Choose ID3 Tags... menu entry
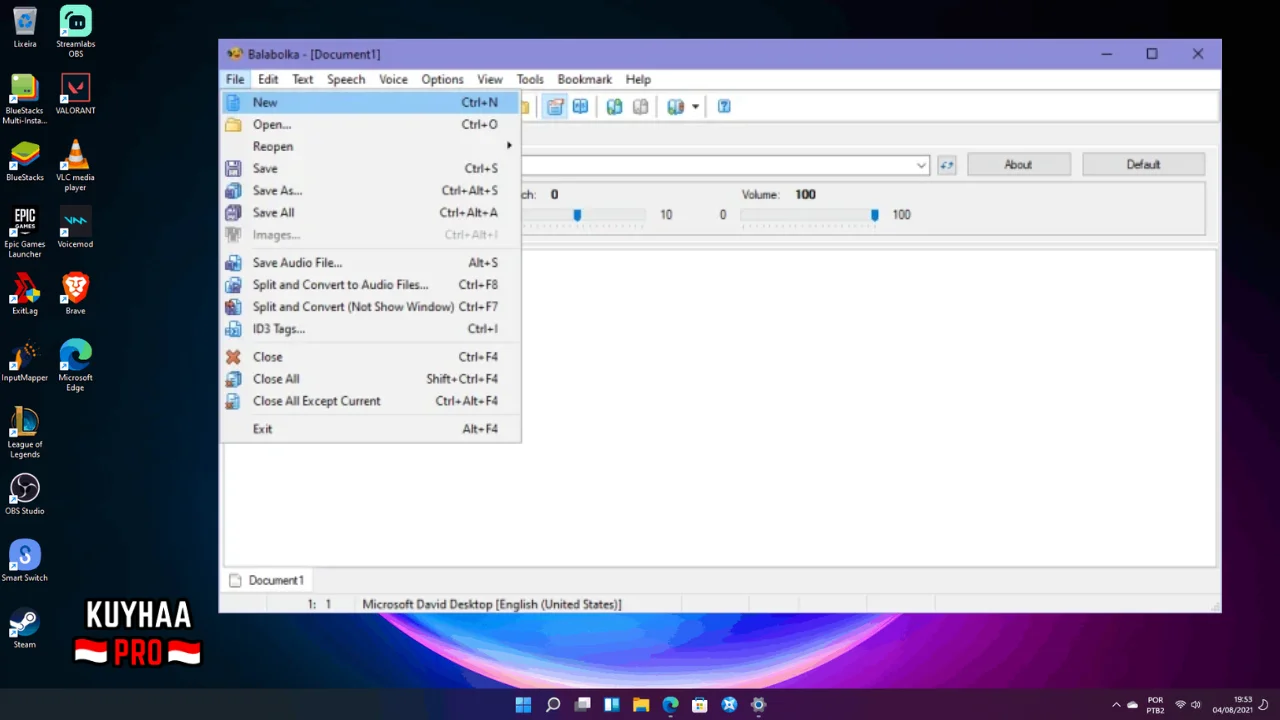Screen dimensions: 1280x720 (x=371, y=328)
